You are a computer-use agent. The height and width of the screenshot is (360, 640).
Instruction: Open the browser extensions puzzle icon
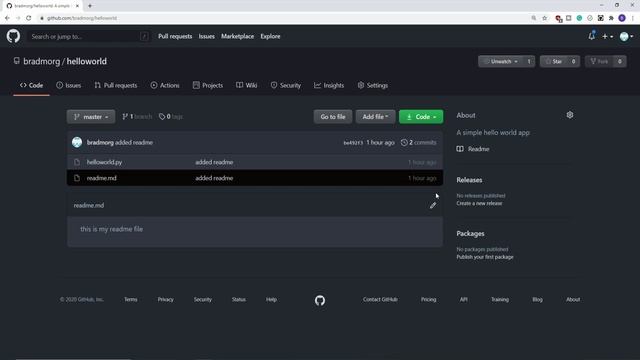[x=611, y=18]
